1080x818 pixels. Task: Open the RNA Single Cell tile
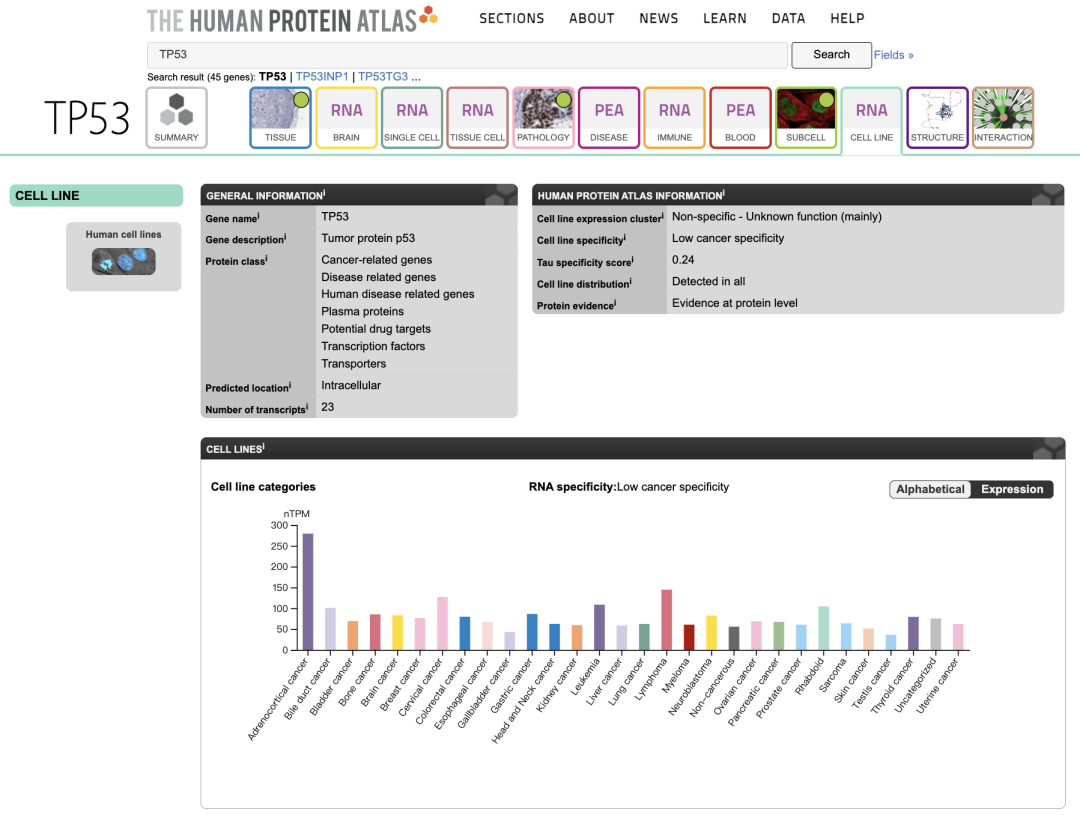click(412, 118)
